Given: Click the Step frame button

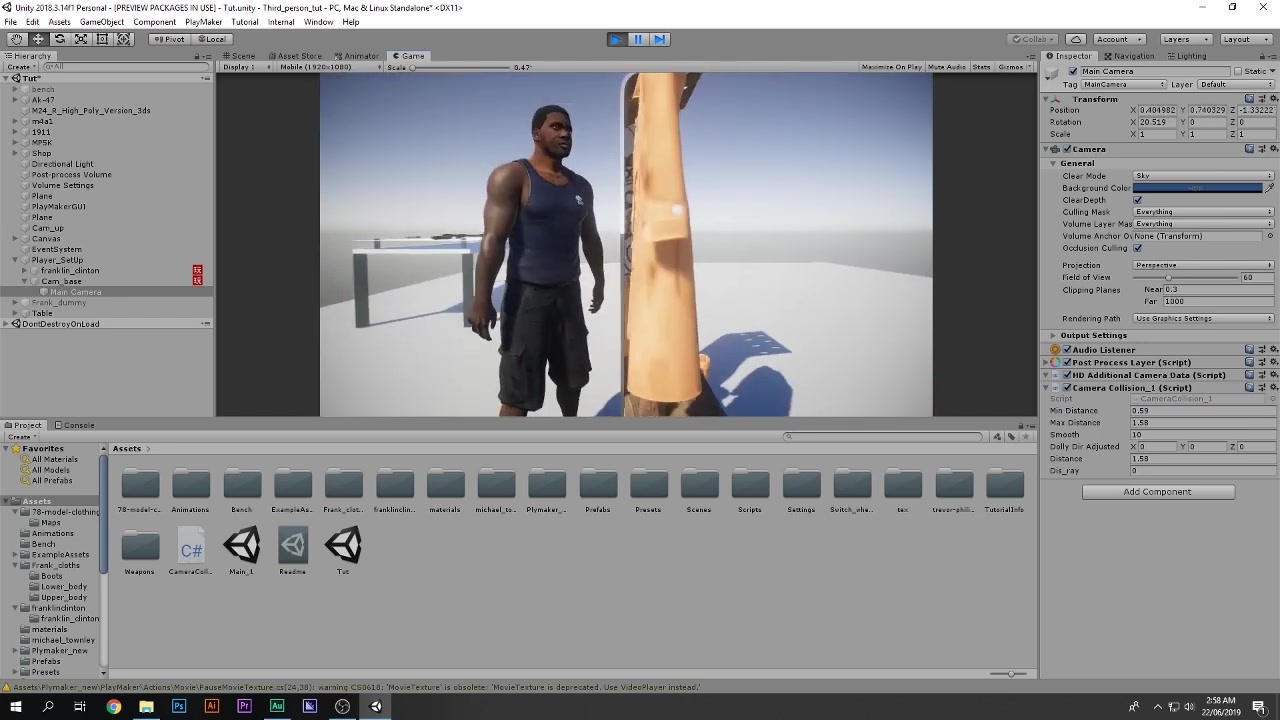Looking at the screenshot, I should tap(659, 39).
